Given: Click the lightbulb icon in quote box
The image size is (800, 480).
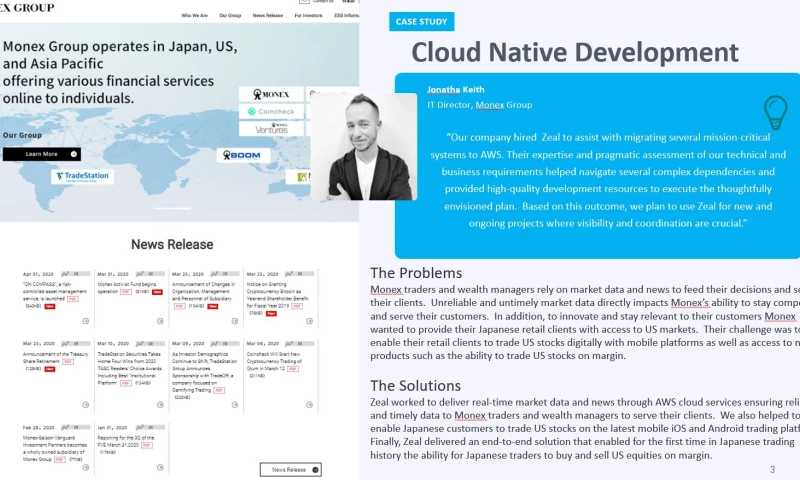Looking at the screenshot, I should click(x=774, y=110).
